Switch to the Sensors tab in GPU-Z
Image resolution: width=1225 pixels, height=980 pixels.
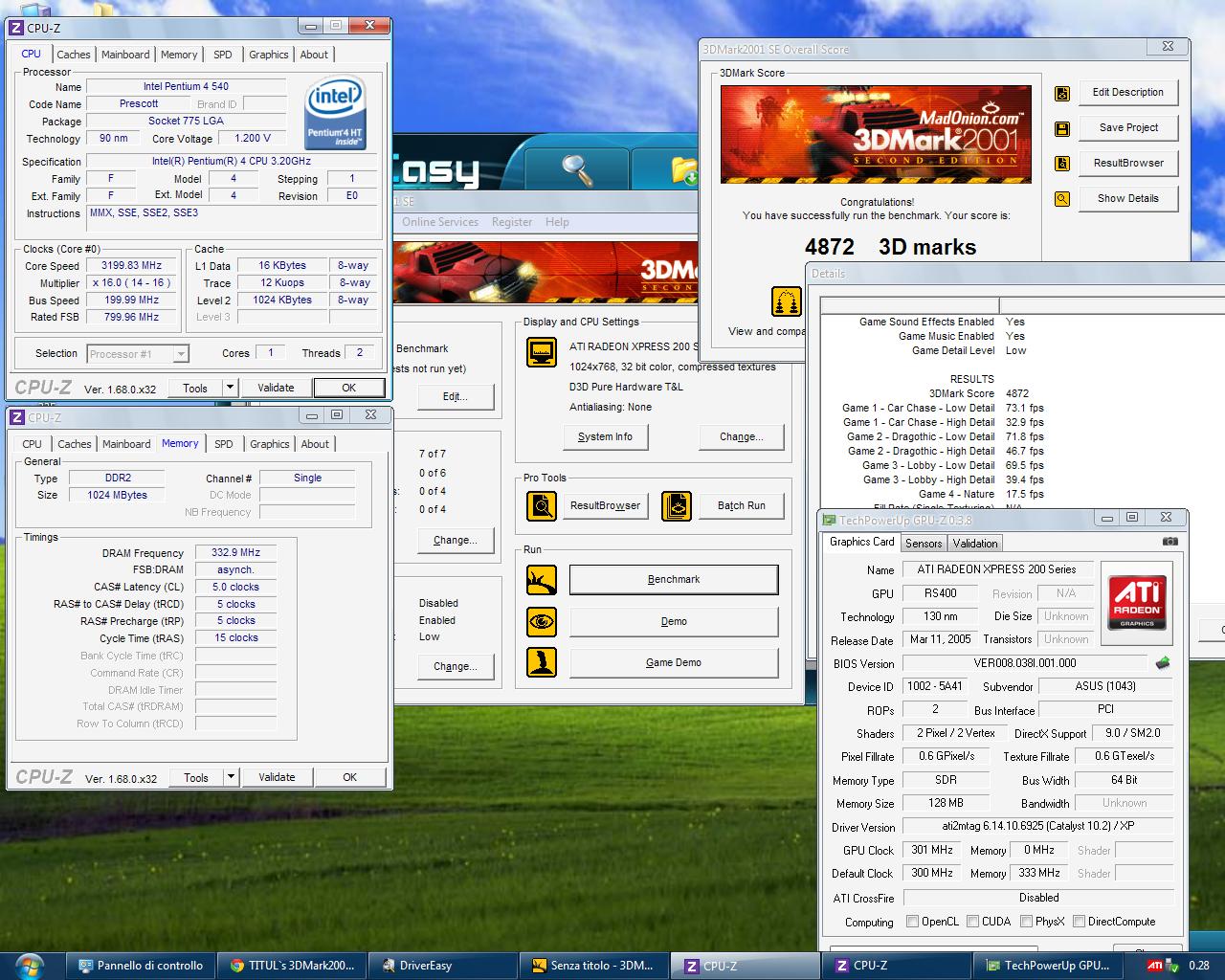coord(924,544)
